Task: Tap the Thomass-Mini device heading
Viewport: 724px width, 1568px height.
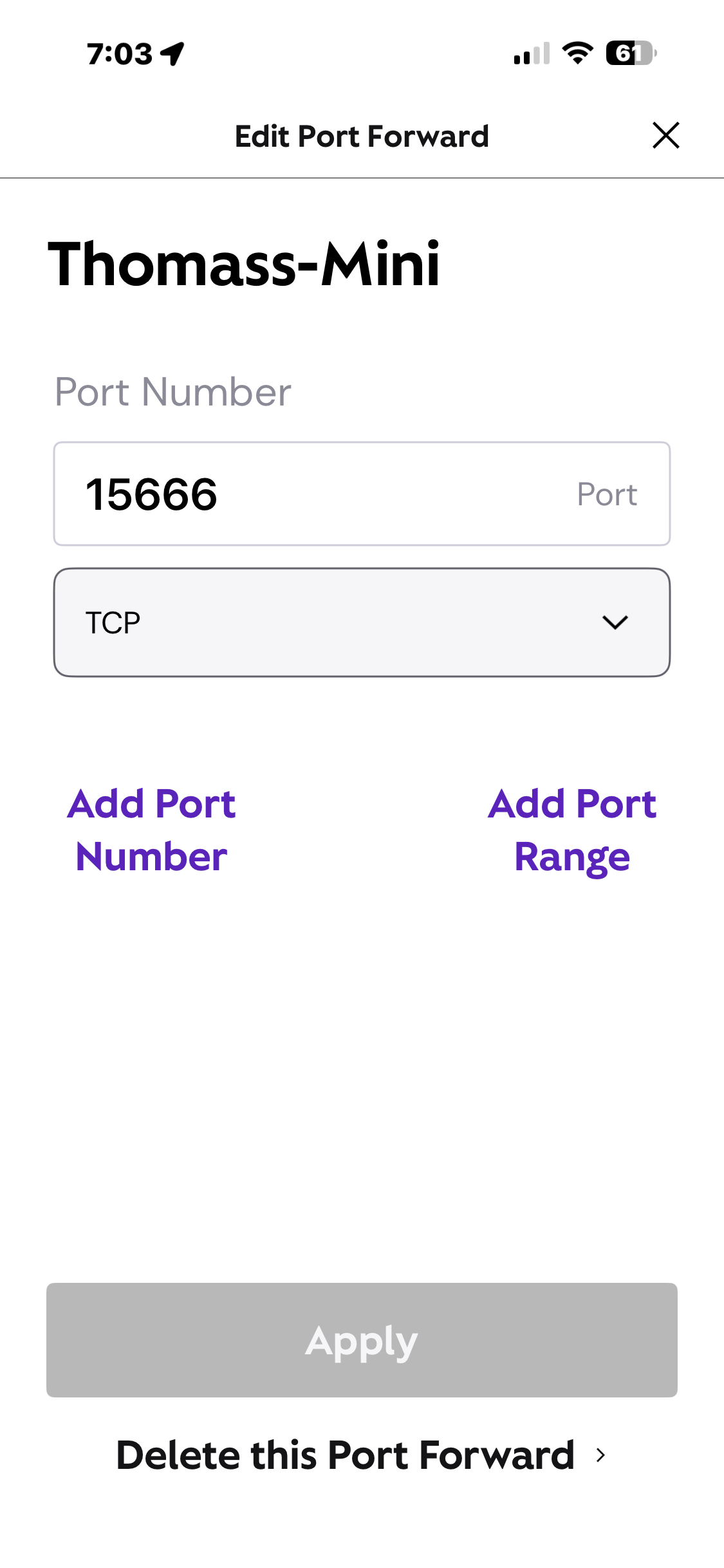Action: tap(244, 264)
